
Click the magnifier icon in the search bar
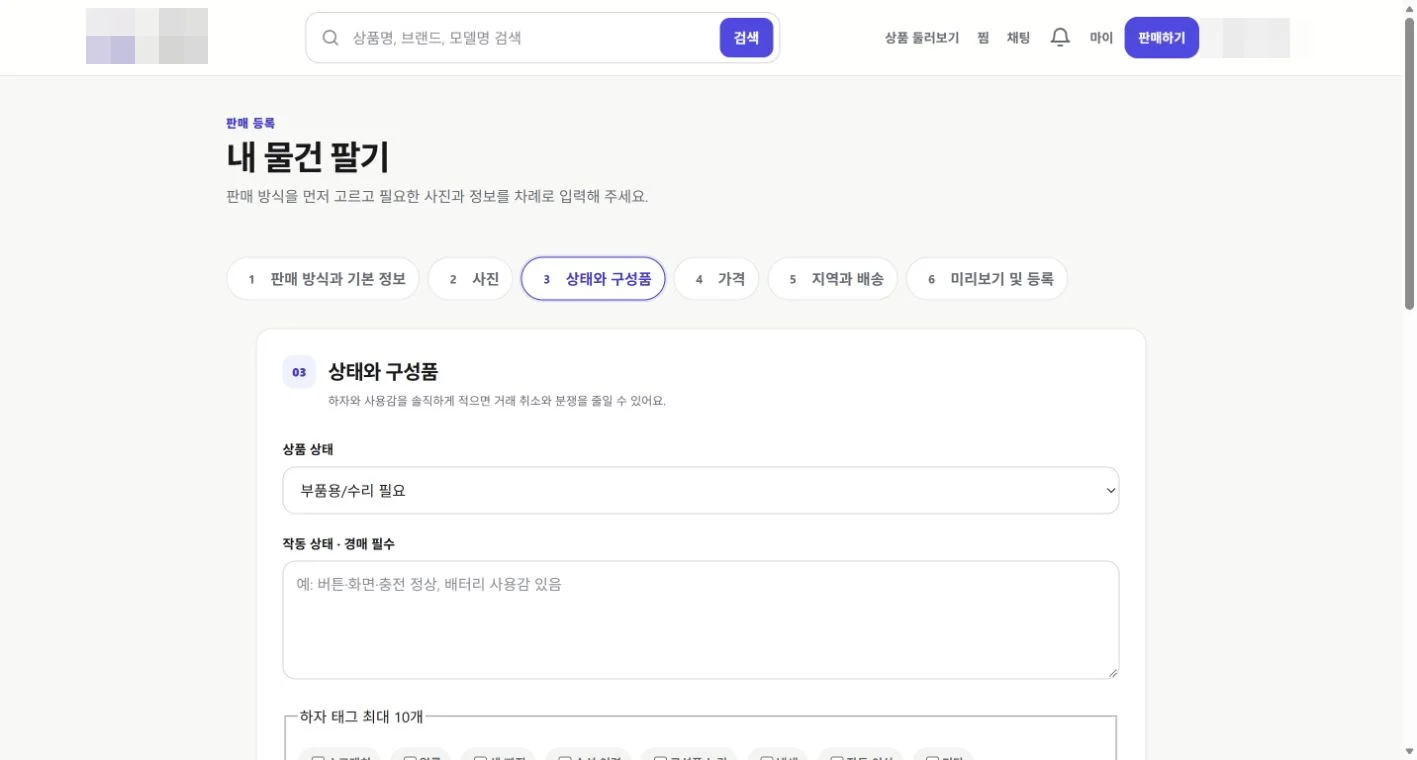(330, 38)
